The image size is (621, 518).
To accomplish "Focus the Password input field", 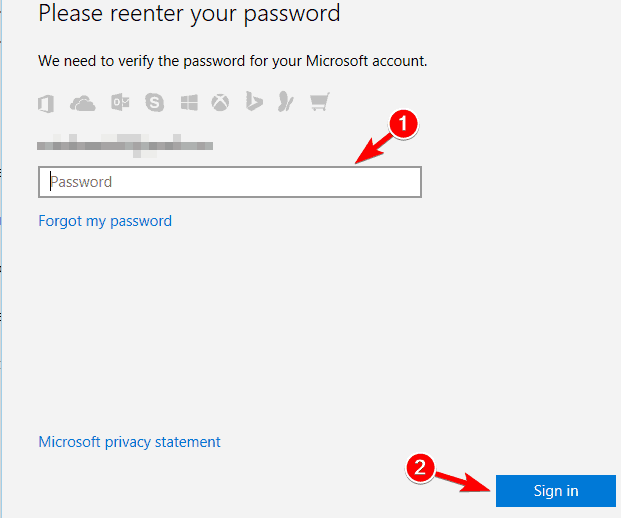I will click(230, 182).
